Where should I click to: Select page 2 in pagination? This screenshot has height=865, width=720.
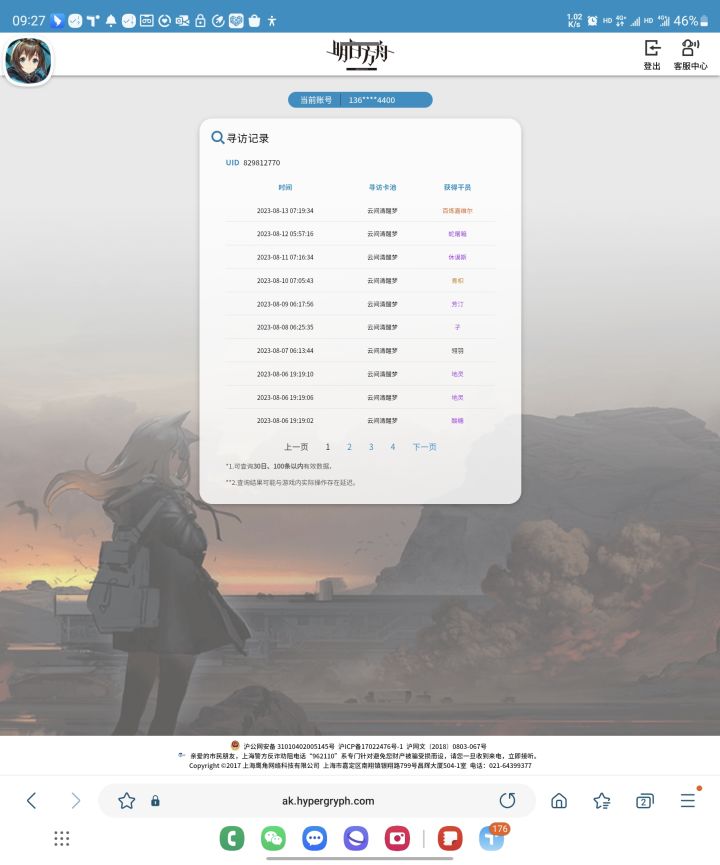point(349,447)
